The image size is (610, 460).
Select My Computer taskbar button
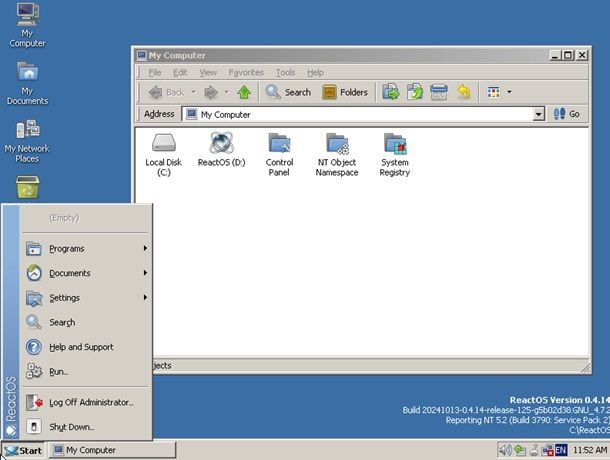pyautogui.click(x=112, y=450)
